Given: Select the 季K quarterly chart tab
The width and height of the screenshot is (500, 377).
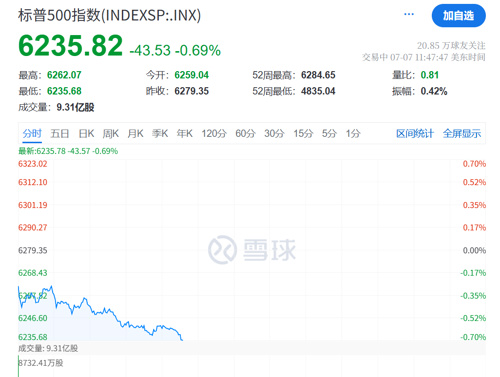Looking at the screenshot, I should [x=160, y=134].
